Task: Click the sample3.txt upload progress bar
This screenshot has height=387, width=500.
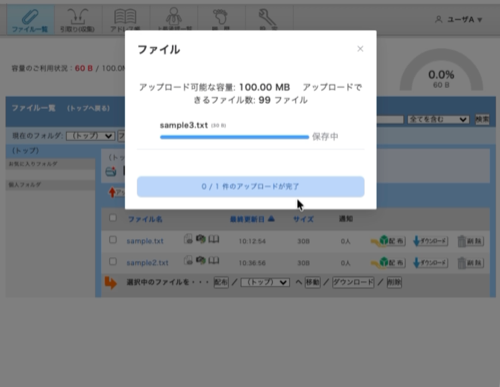Action: 234,137
